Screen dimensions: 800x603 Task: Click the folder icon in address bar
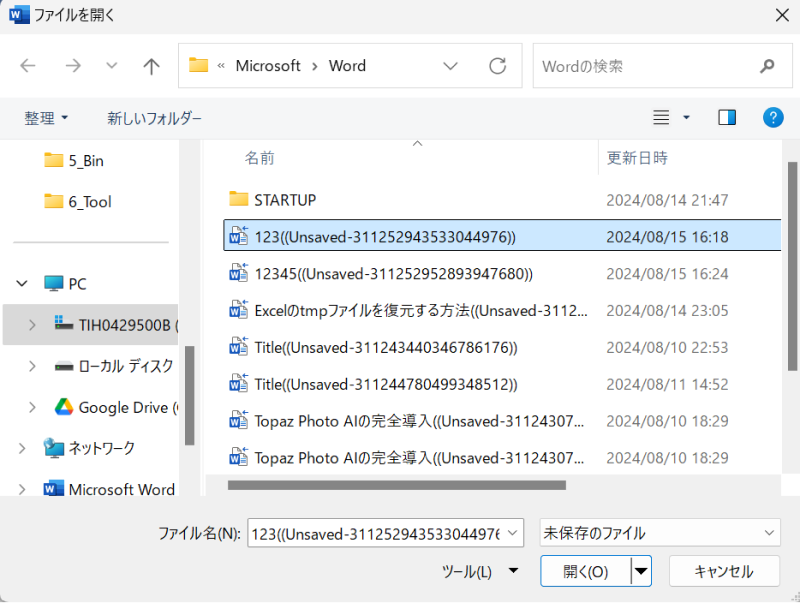coord(198,65)
